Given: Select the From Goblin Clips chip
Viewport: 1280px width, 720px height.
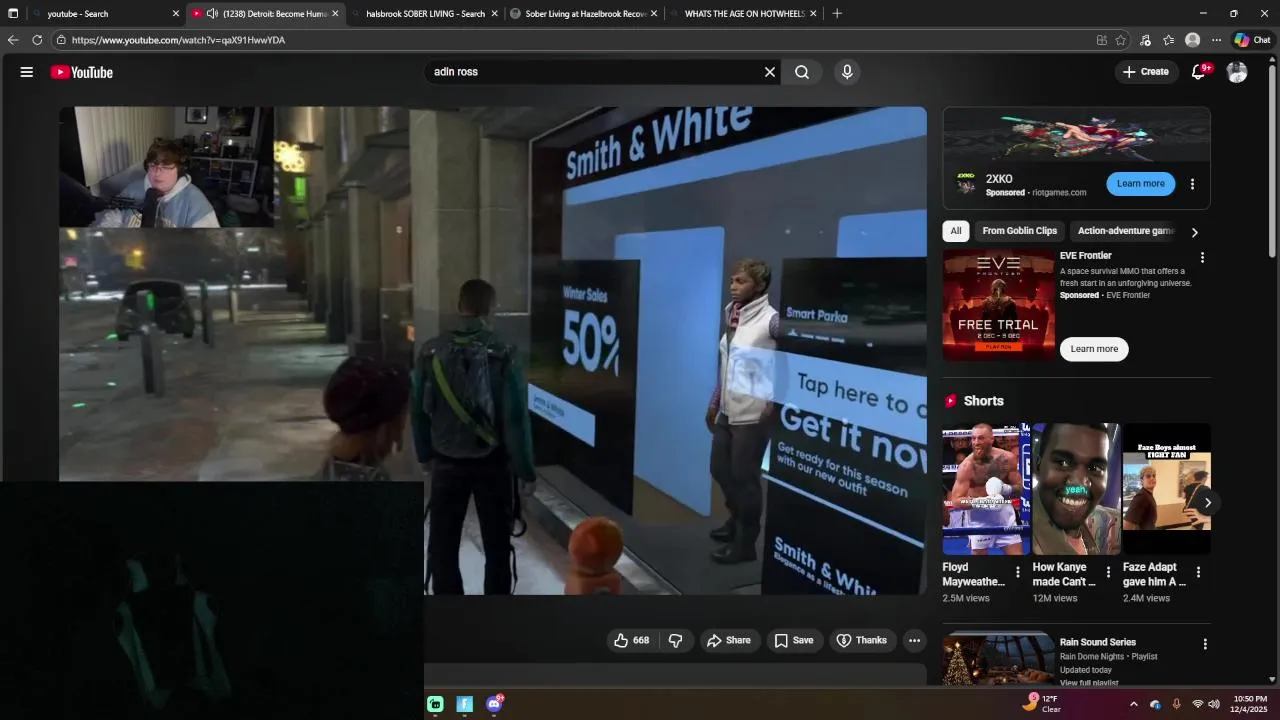Looking at the screenshot, I should tap(1019, 231).
